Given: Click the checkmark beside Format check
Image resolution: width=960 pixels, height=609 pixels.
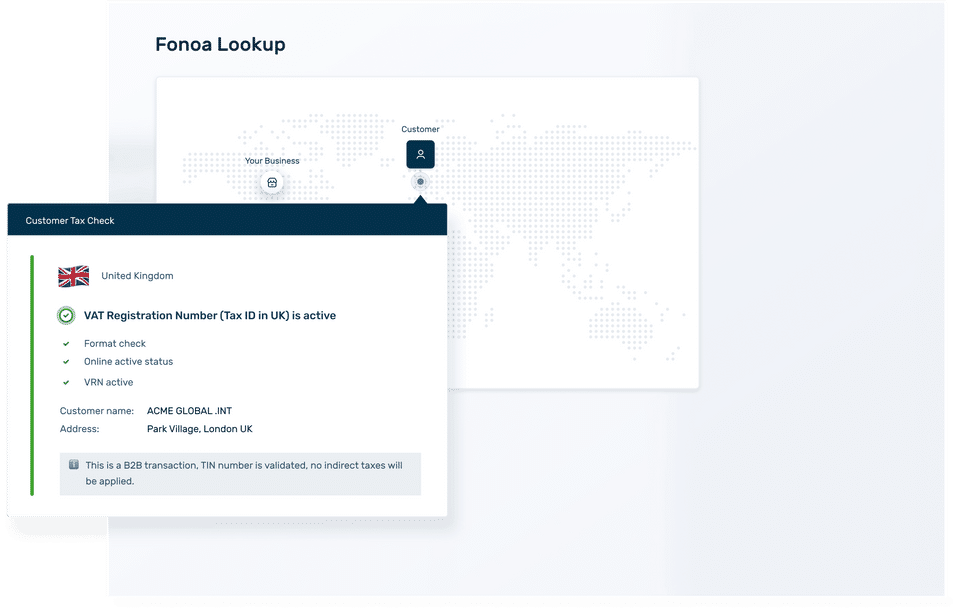Looking at the screenshot, I should (x=66, y=344).
